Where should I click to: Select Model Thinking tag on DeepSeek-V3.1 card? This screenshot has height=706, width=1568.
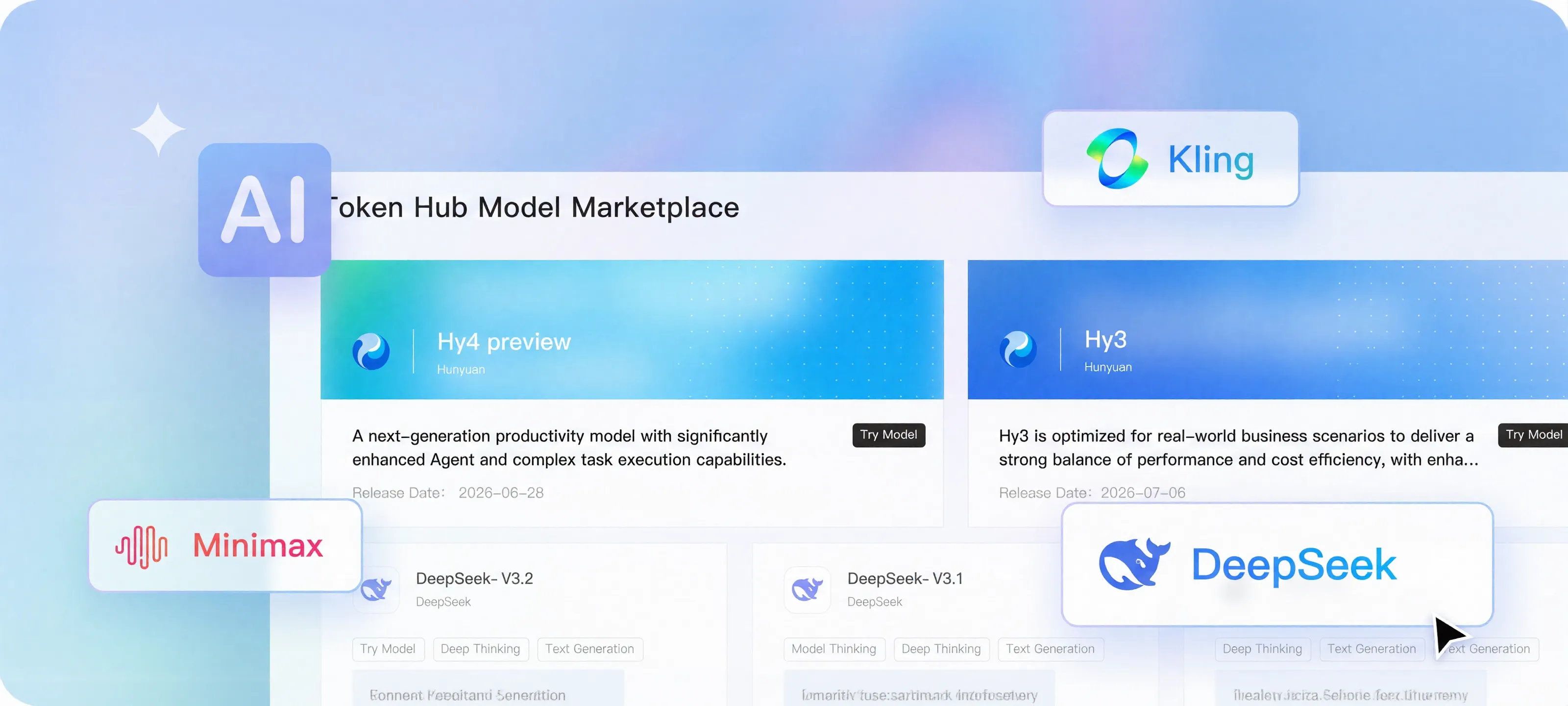coord(834,649)
